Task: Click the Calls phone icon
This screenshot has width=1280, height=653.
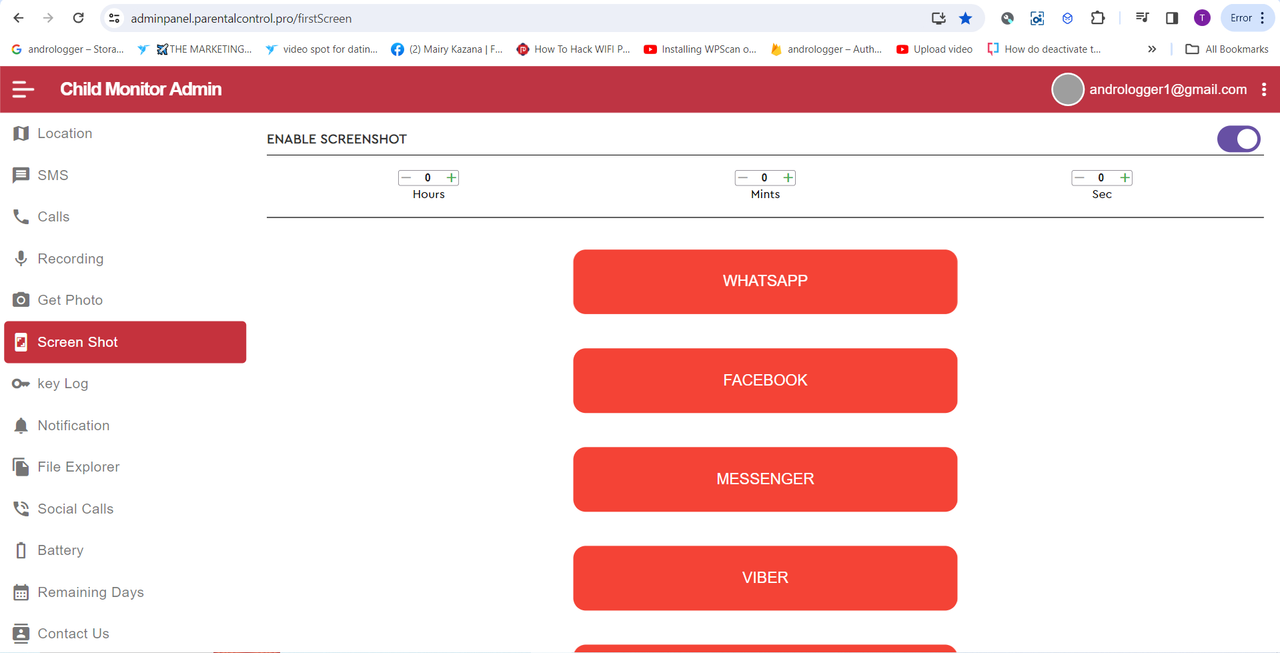Action: (x=21, y=217)
